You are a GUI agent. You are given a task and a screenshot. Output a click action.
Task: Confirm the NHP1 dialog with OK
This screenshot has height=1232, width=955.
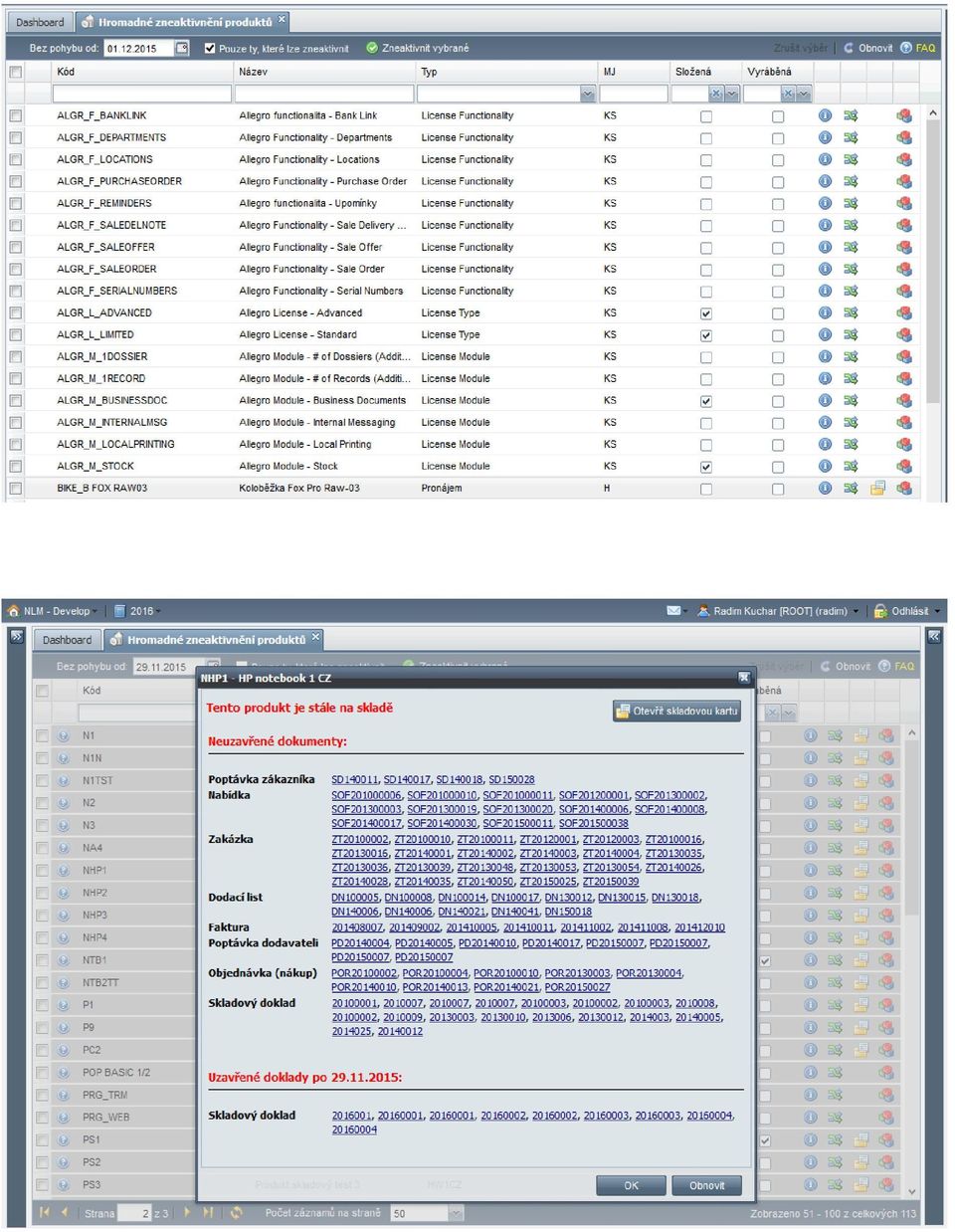[631, 1185]
